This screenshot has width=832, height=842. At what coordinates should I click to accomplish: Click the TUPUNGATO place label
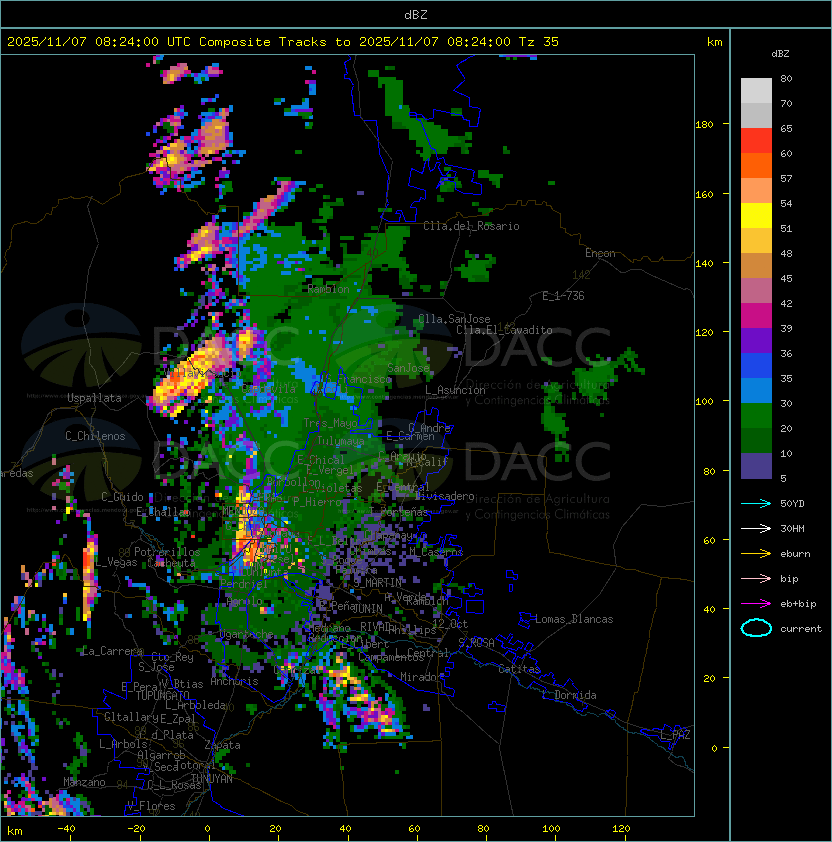pyautogui.click(x=162, y=695)
